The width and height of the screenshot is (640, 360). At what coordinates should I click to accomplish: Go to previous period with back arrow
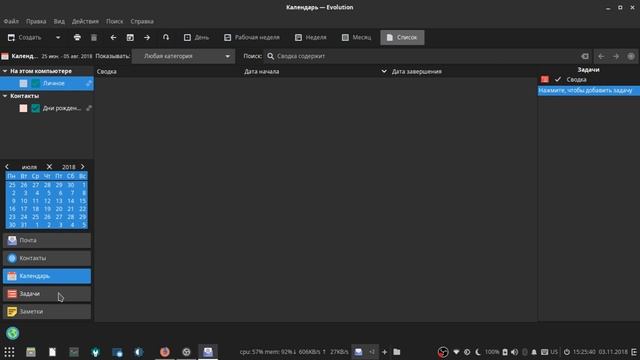tap(113, 38)
